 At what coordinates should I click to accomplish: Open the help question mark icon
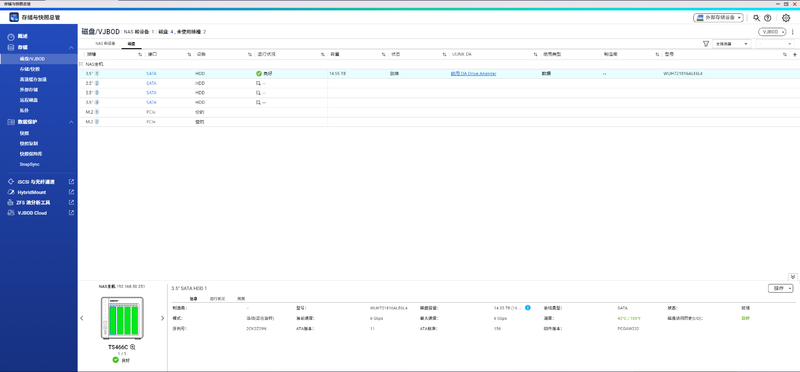tap(767, 18)
